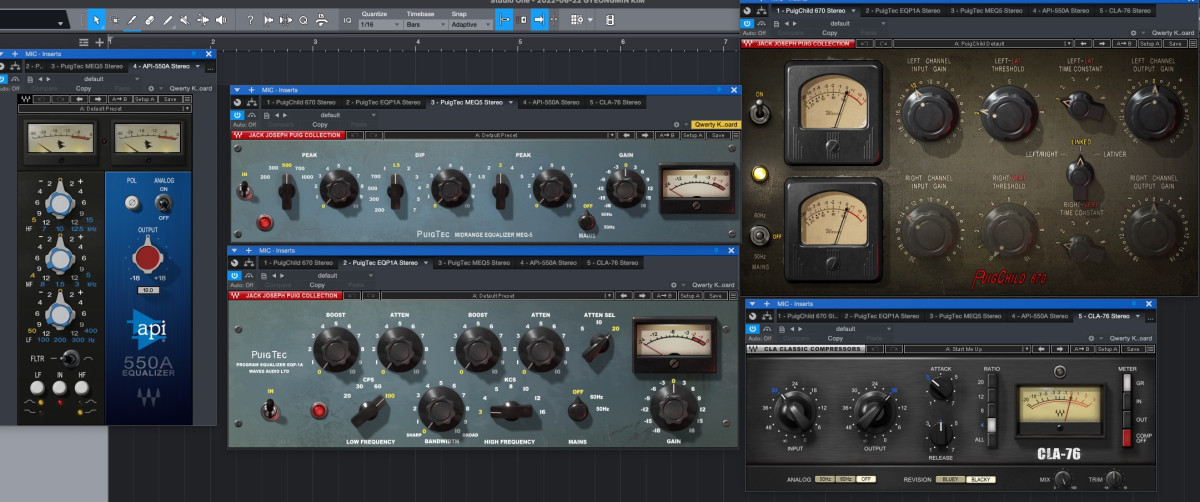Viewport: 1200px width, 502px height.
Task: Click the magnifier Q icon in the toolbar
Action: pos(303,19)
